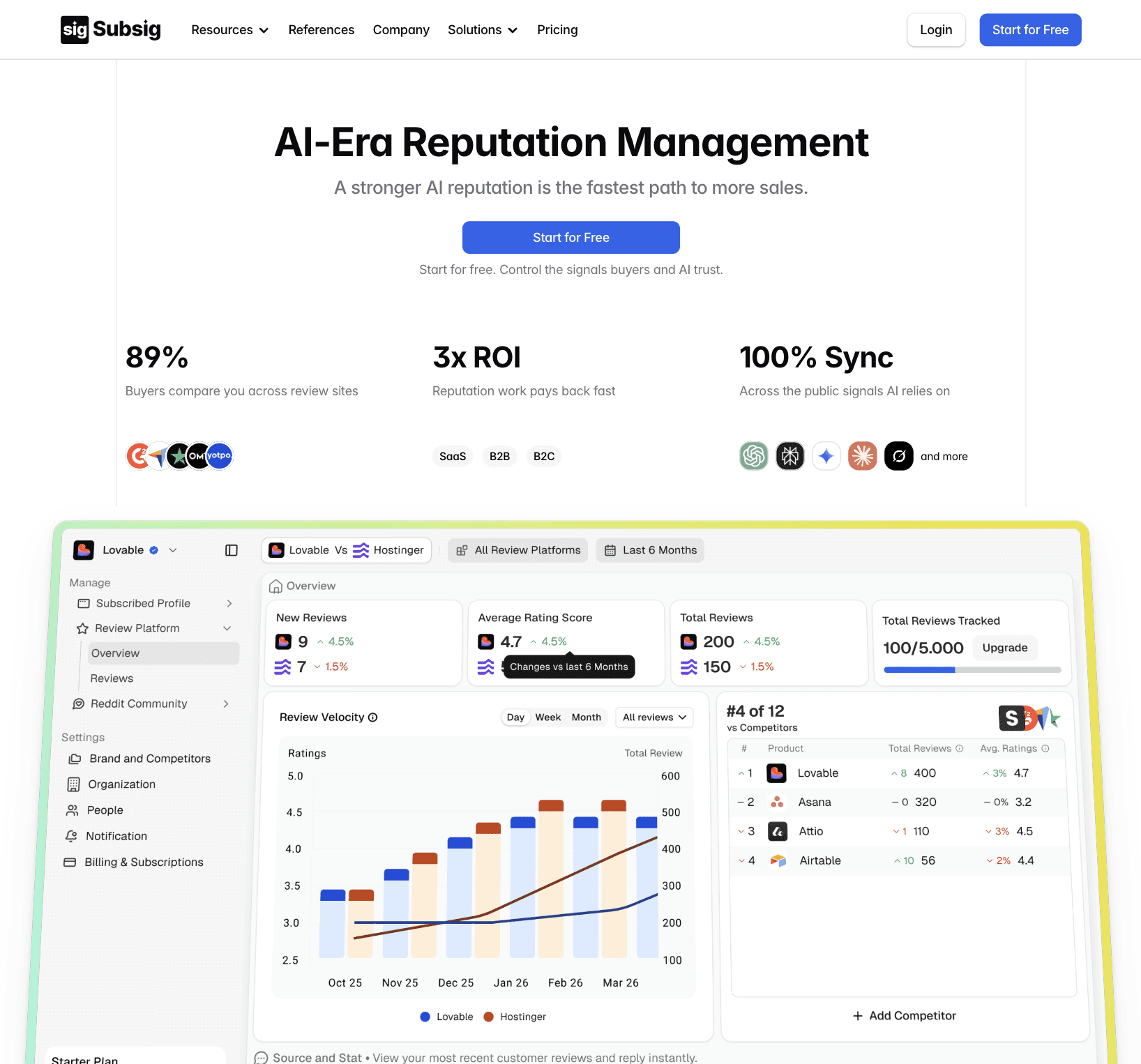Image resolution: width=1141 pixels, height=1064 pixels.
Task: Open the References nav item
Action: pos(322,30)
